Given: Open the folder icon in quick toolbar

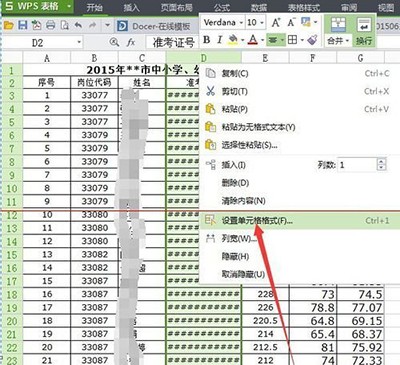Looking at the screenshot, I should click(9, 25).
